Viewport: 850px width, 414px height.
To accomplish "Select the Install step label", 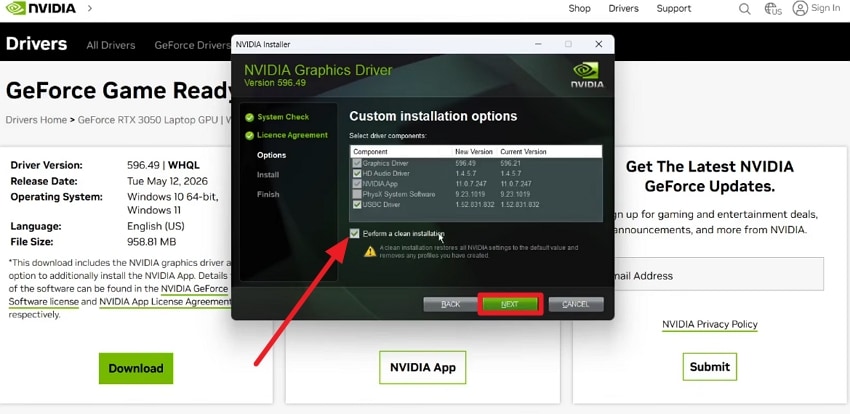I will click(x=268, y=175).
